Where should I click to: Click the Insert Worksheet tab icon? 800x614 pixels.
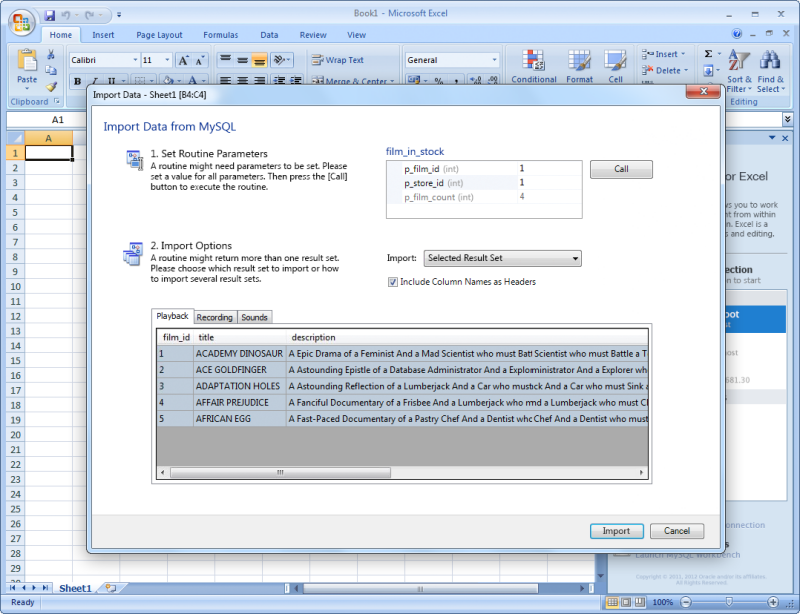point(111,588)
